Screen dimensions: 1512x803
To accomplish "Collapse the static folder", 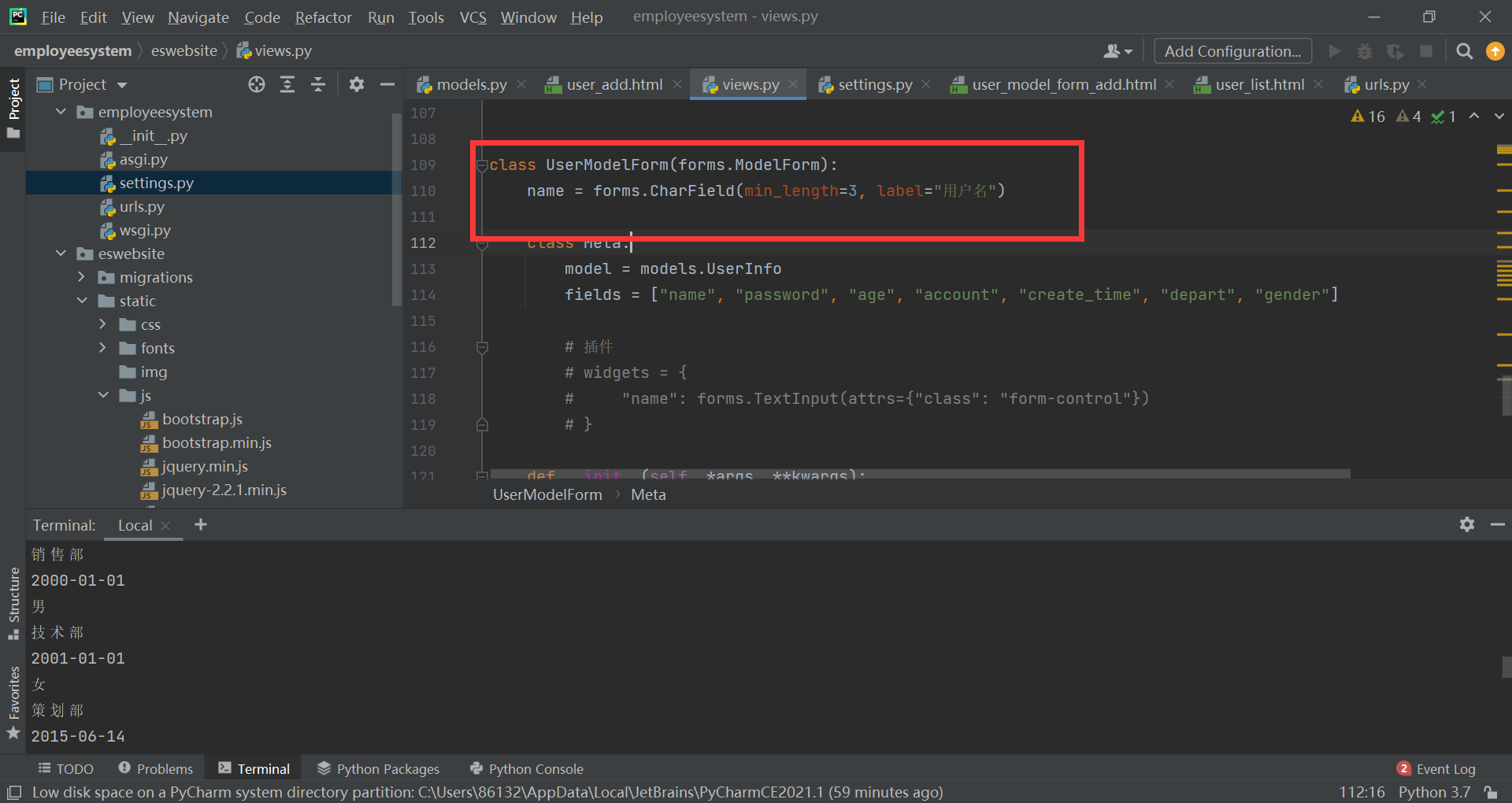I will click(82, 301).
